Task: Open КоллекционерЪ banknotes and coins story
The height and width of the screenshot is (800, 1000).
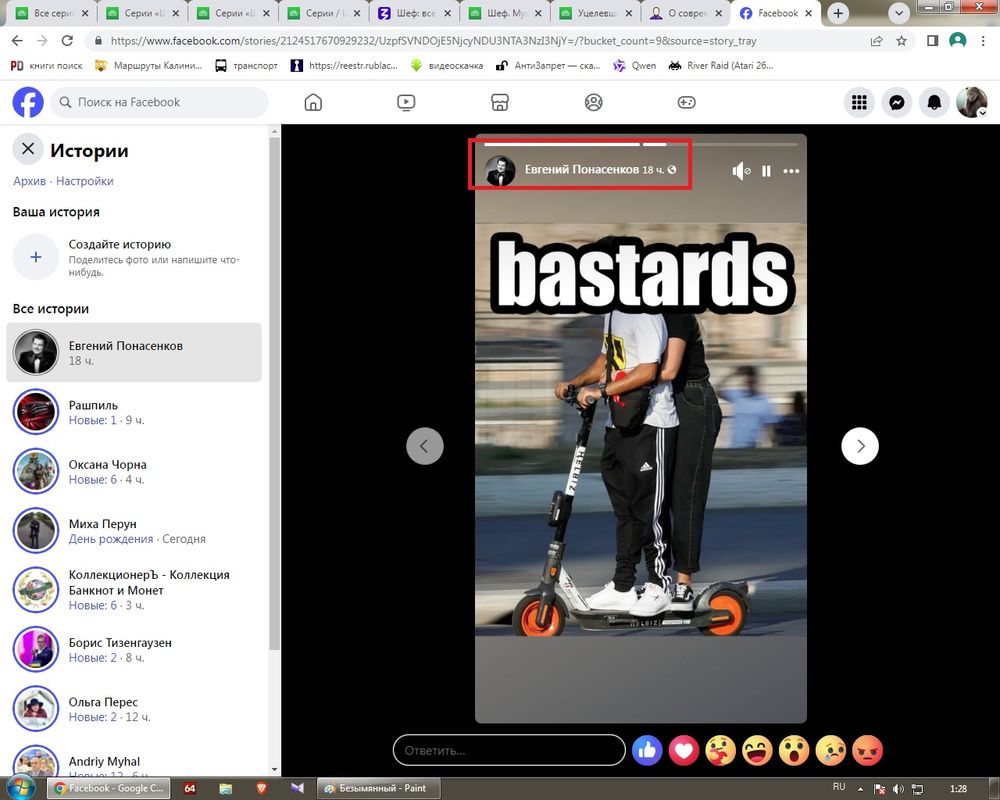Action: 134,589
